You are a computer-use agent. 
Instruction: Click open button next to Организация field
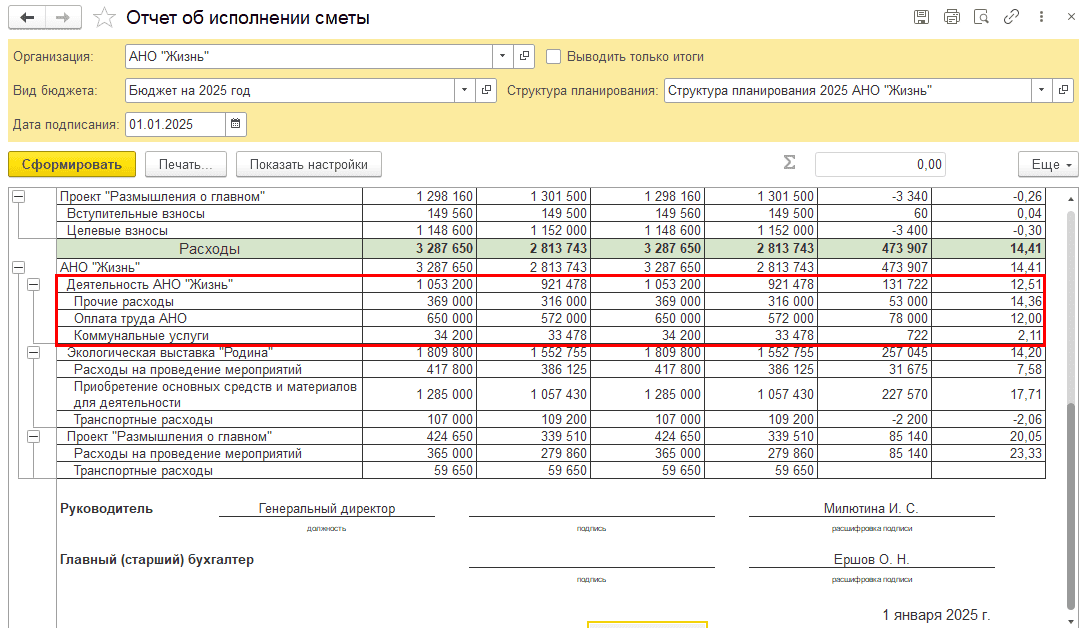pos(526,56)
